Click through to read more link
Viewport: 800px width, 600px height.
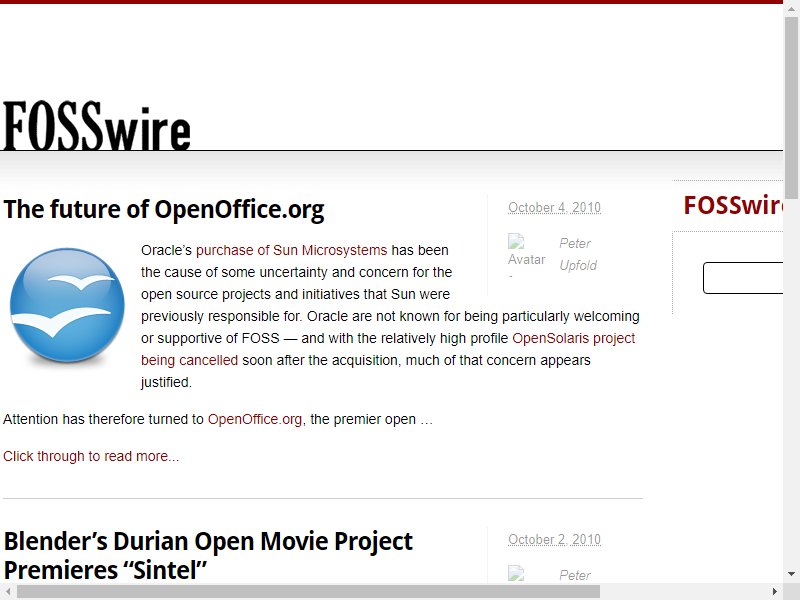(91, 456)
